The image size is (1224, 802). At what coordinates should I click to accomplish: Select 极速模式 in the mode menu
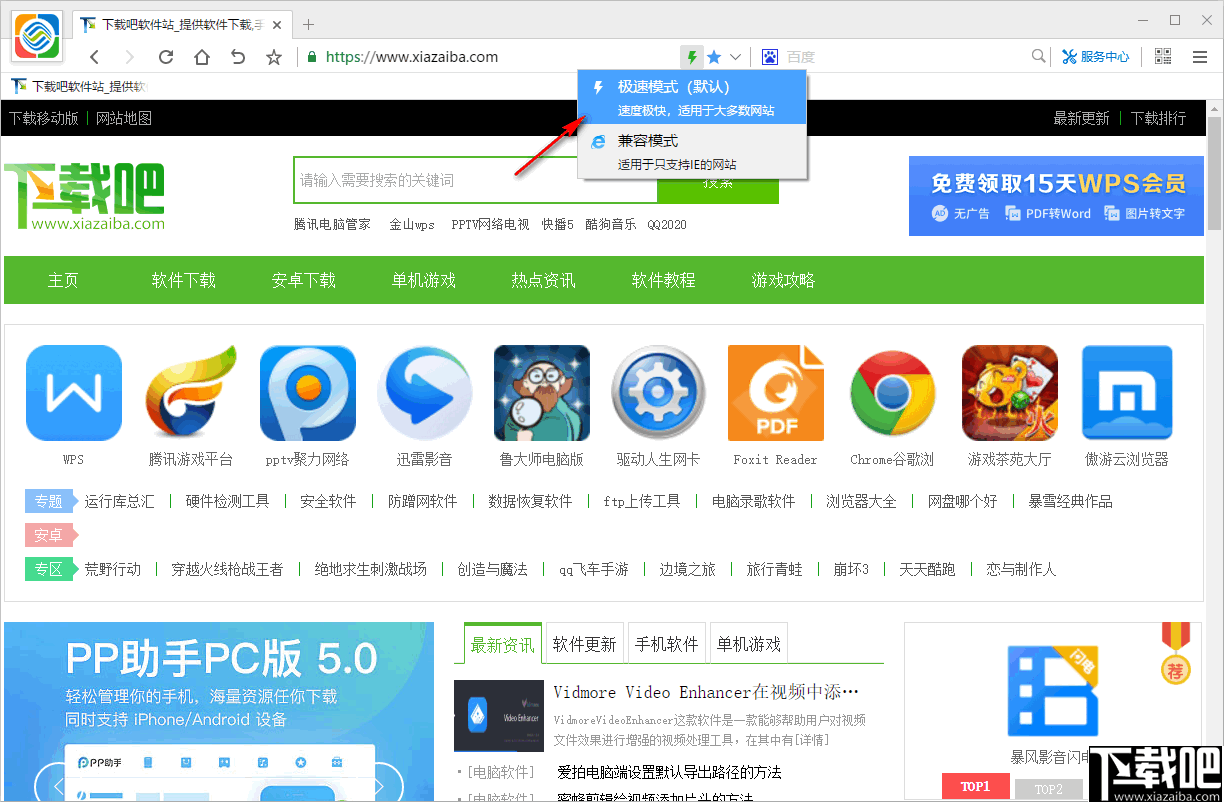click(692, 95)
